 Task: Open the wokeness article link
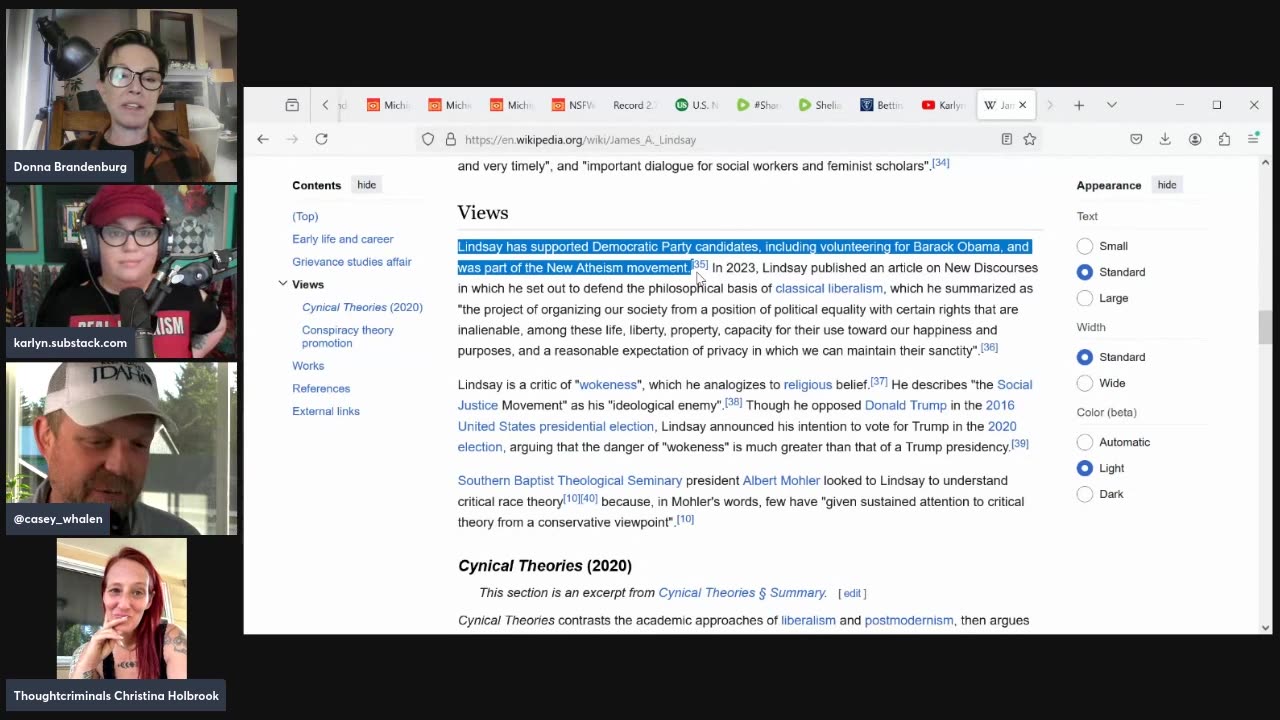(x=608, y=384)
